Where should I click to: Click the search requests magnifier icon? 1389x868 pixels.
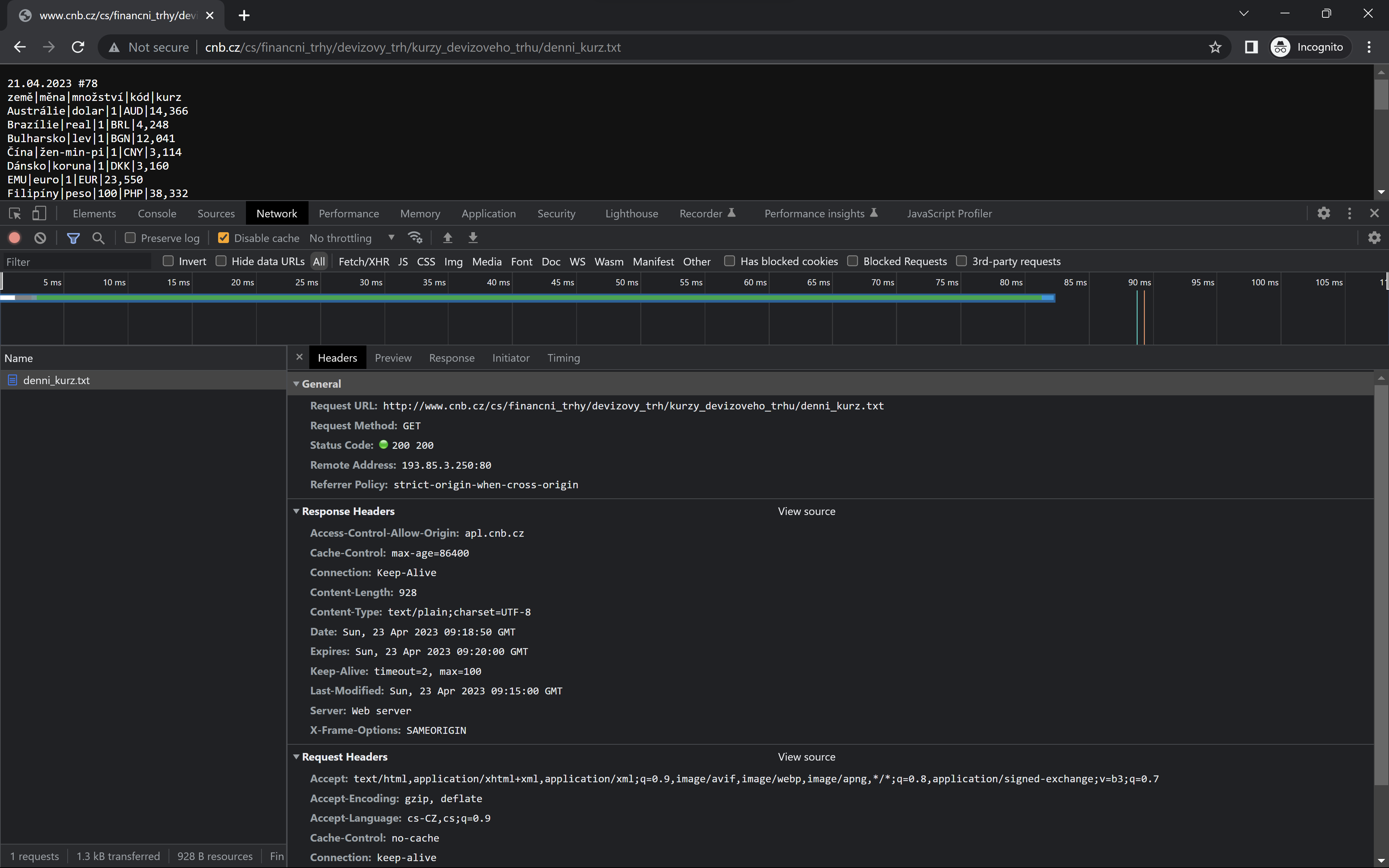[98, 238]
